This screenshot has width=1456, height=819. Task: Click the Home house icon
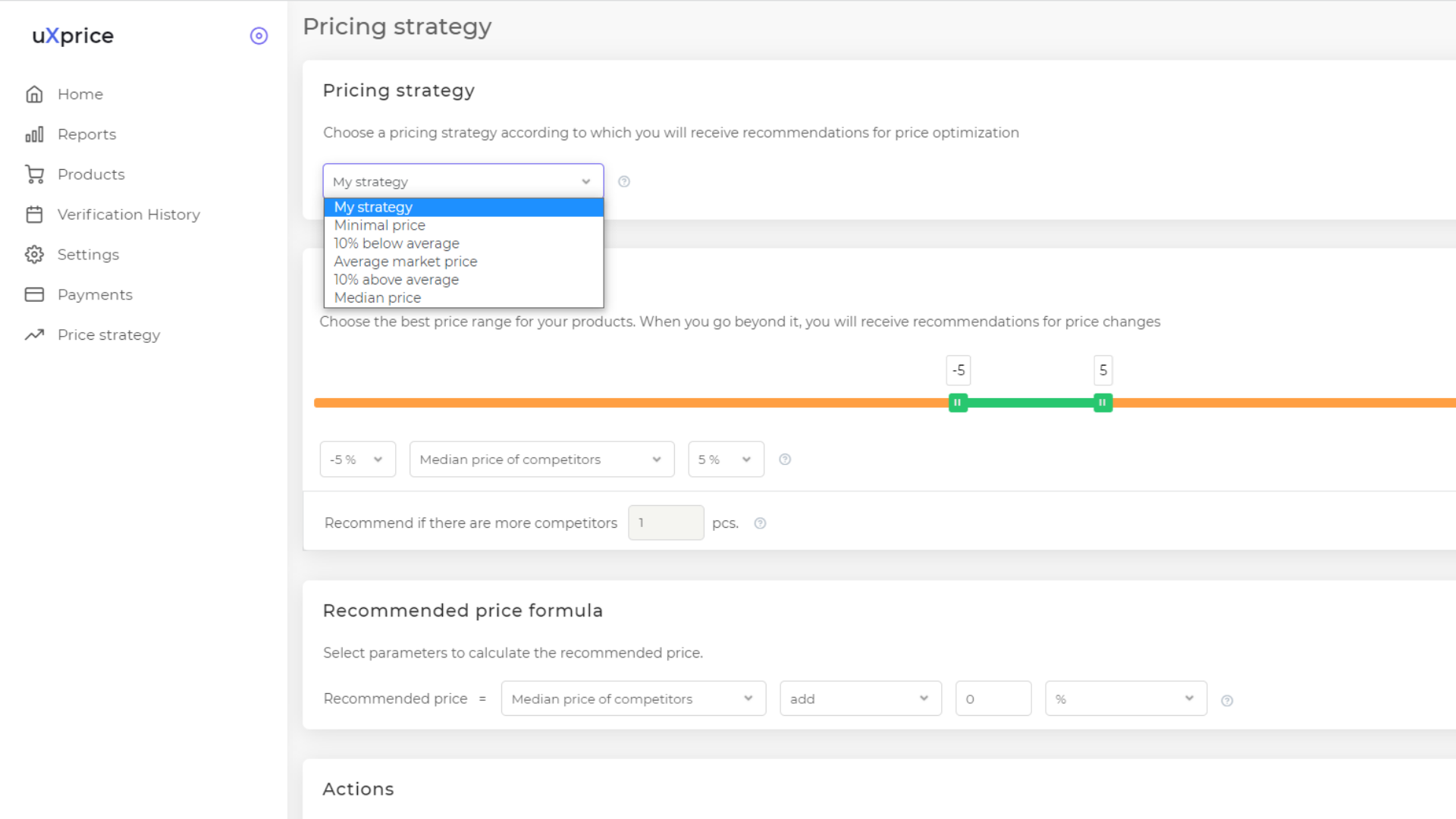pyautogui.click(x=34, y=94)
